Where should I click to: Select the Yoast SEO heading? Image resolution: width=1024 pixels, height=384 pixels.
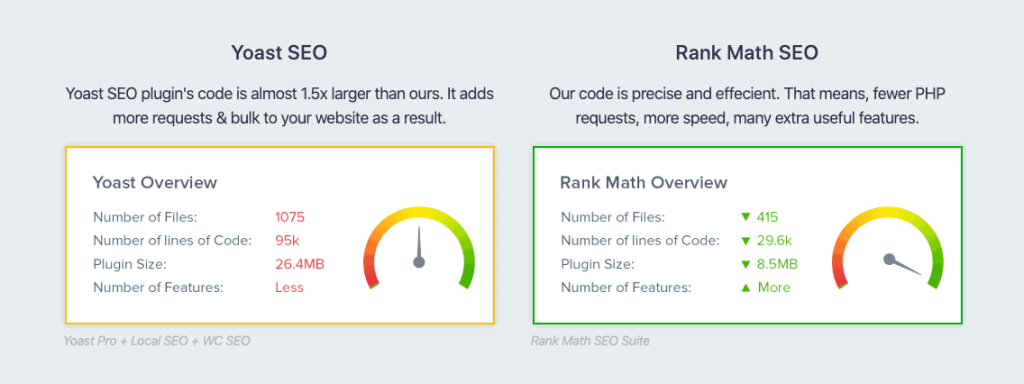click(279, 53)
